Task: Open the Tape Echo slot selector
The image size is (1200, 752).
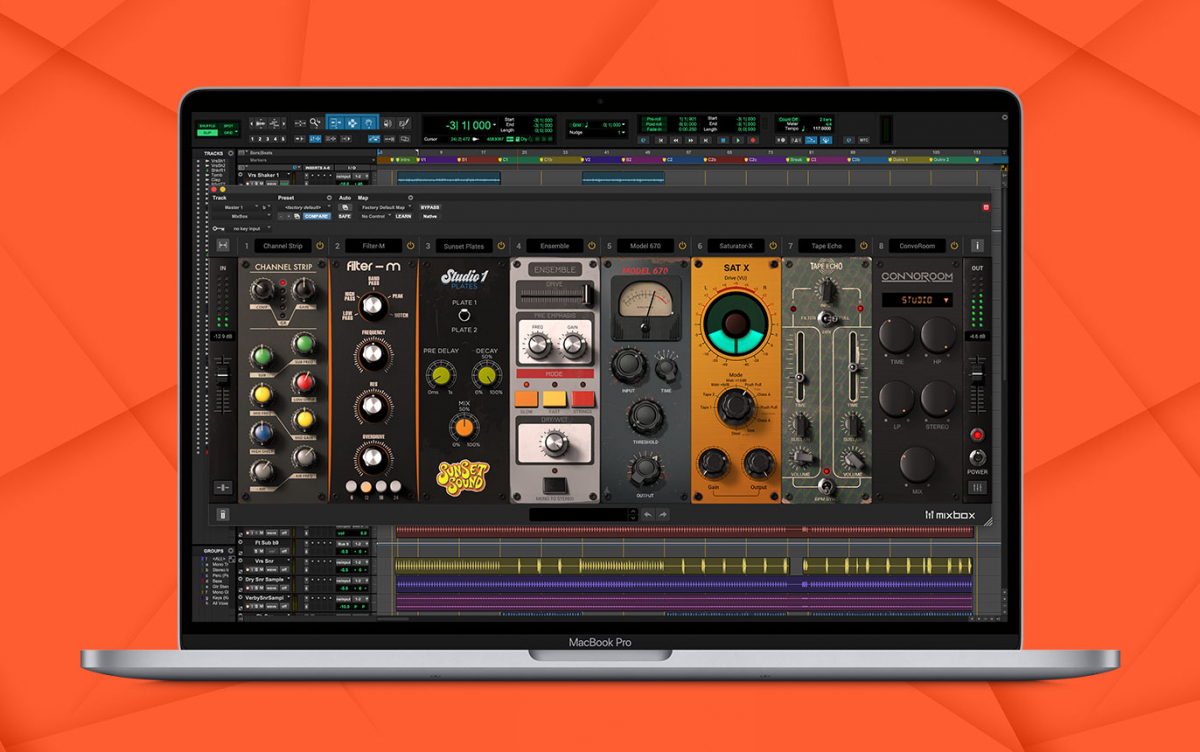Action: coord(827,245)
